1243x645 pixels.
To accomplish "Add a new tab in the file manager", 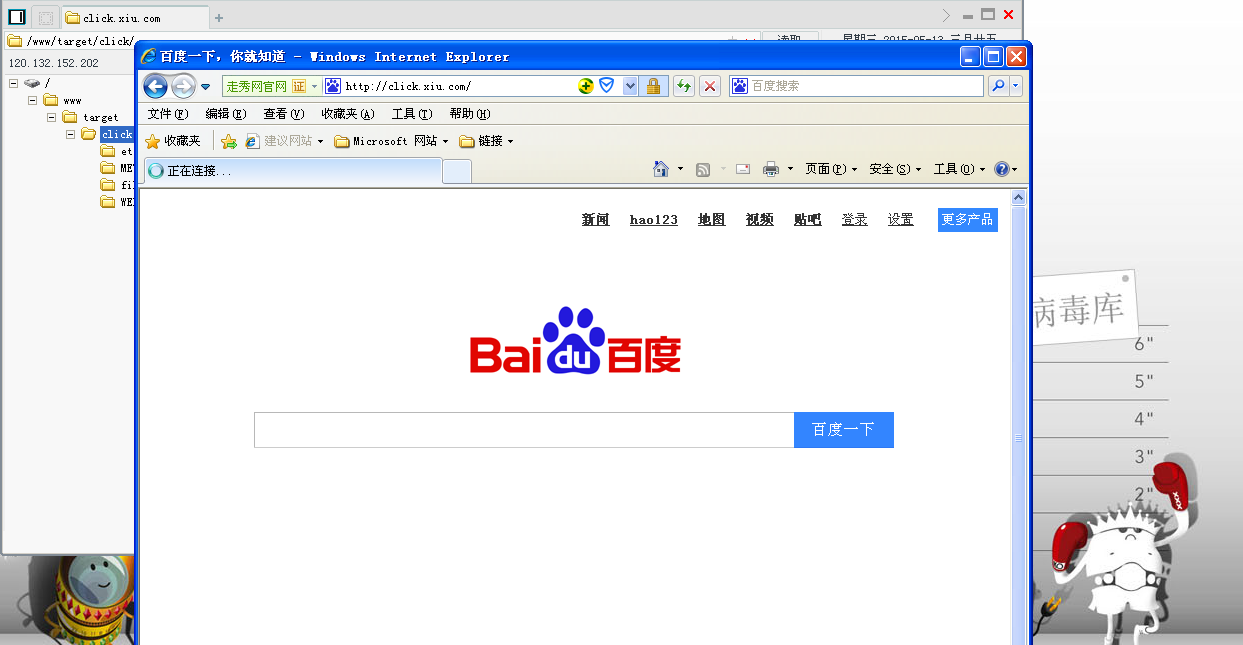I will click(219, 18).
